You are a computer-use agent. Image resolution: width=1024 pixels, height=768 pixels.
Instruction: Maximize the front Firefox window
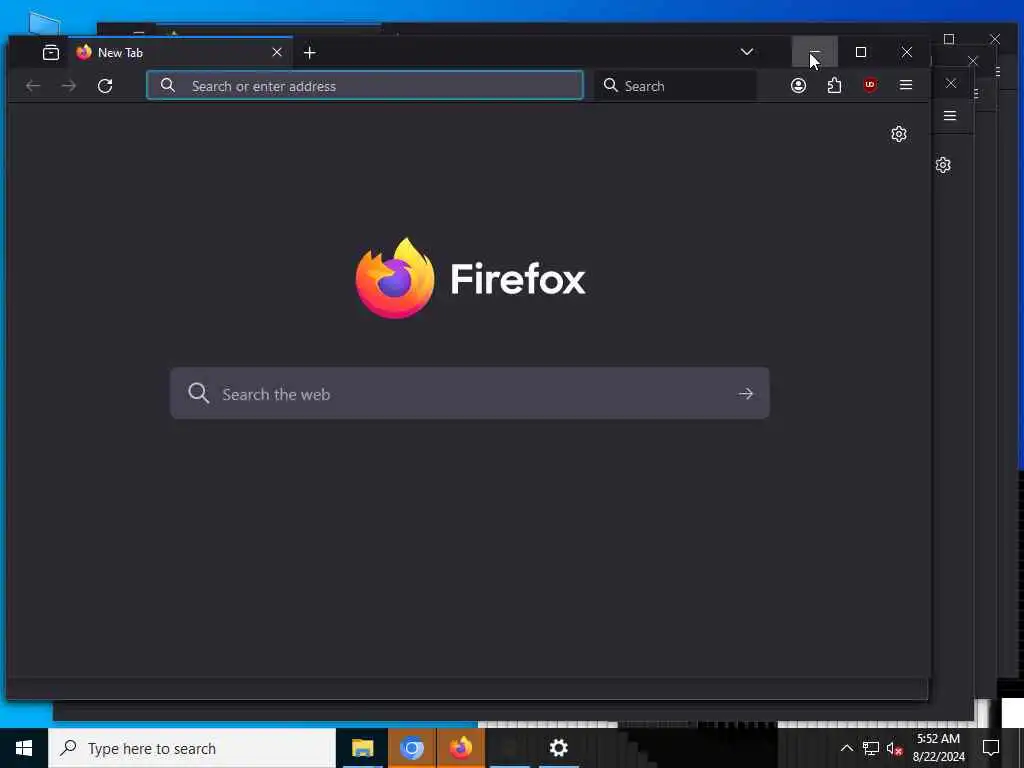pyautogui.click(x=861, y=52)
